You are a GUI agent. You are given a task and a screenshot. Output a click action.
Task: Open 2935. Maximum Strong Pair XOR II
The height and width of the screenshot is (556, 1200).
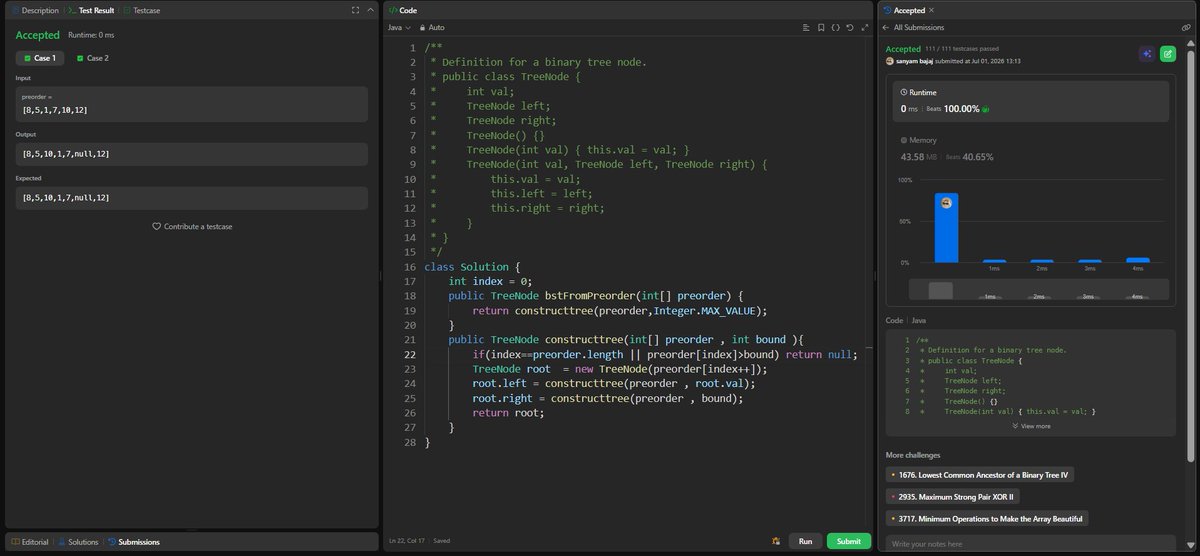(952, 496)
